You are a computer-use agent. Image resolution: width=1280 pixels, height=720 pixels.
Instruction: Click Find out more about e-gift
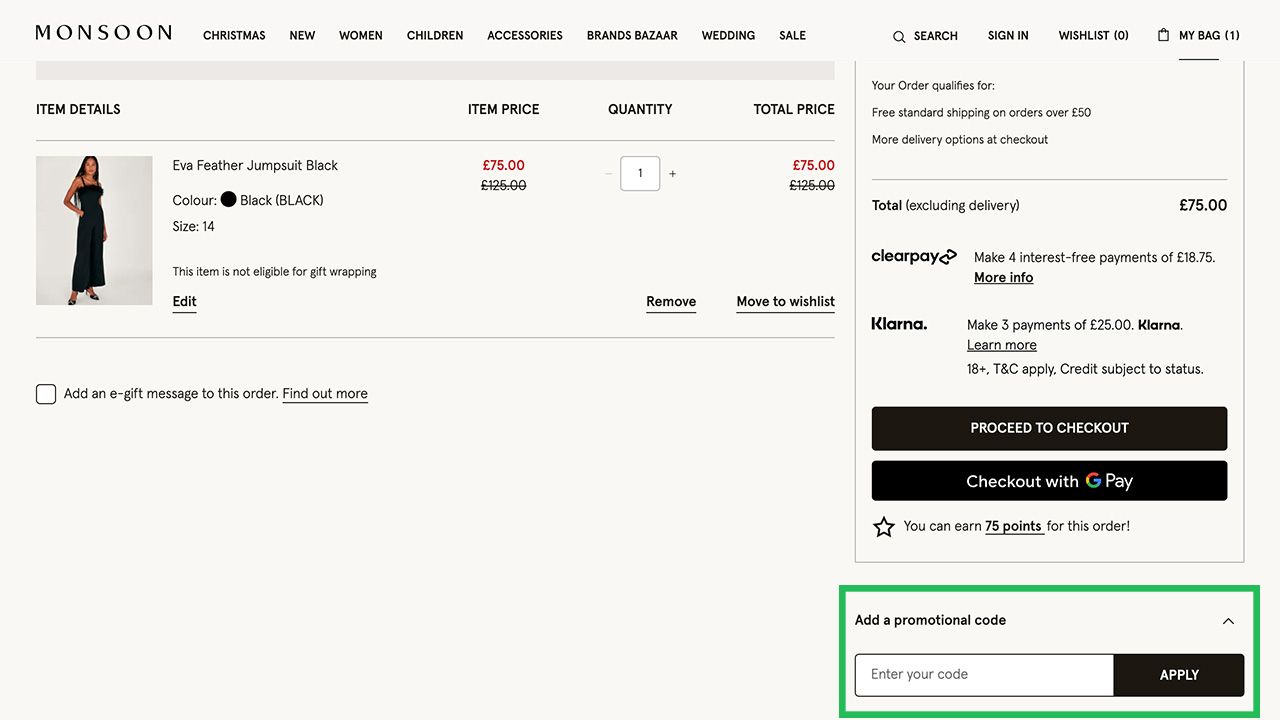tap(325, 394)
